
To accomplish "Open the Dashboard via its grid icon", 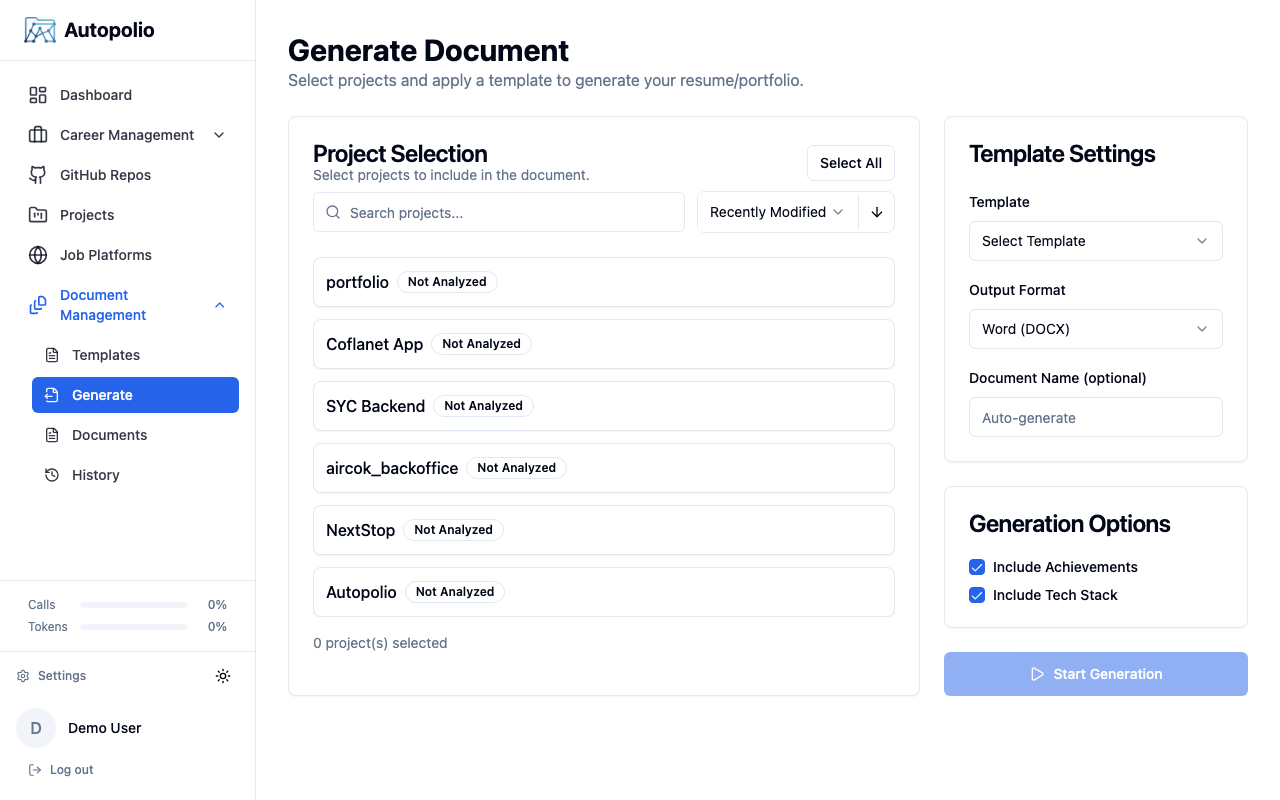I will [37, 94].
